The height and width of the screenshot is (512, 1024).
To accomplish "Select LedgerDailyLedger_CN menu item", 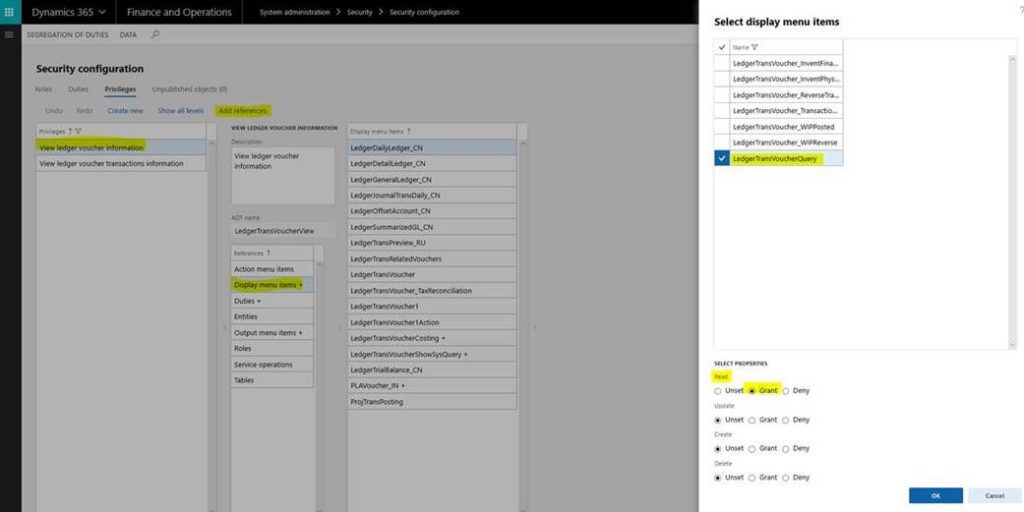I will pyautogui.click(x=432, y=148).
